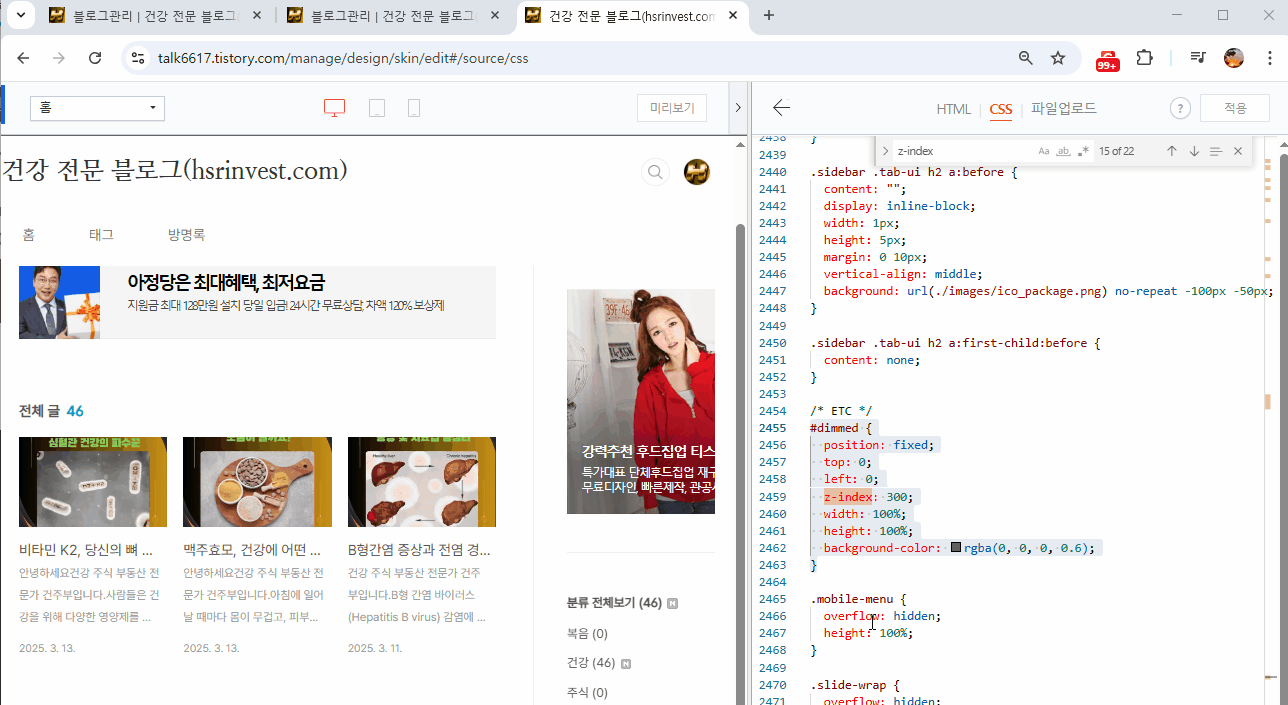The image size is (1288, 705).
Task: Enable regex search with the .* toggle
Action: (x=1084, y=150)
